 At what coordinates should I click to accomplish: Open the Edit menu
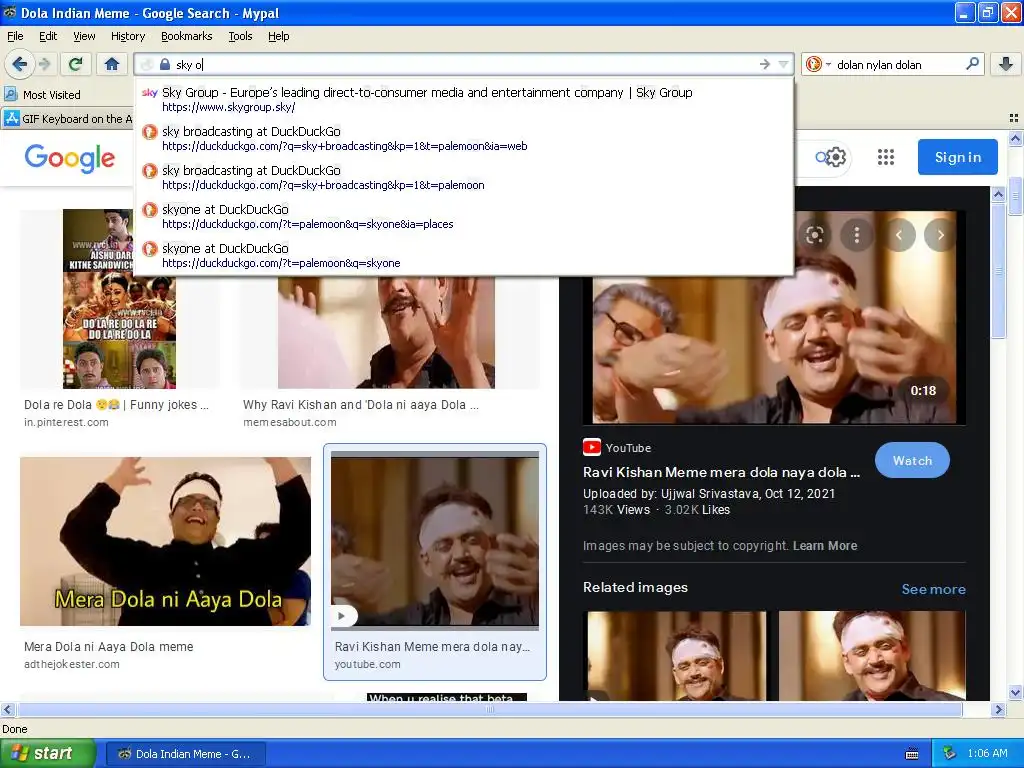tap(48, 36)
